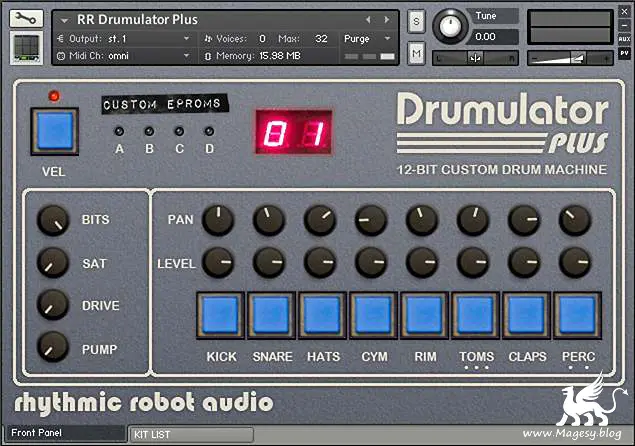Toggle the AUX button
This screenshot has height=446, width=635.
coord(624,39)
